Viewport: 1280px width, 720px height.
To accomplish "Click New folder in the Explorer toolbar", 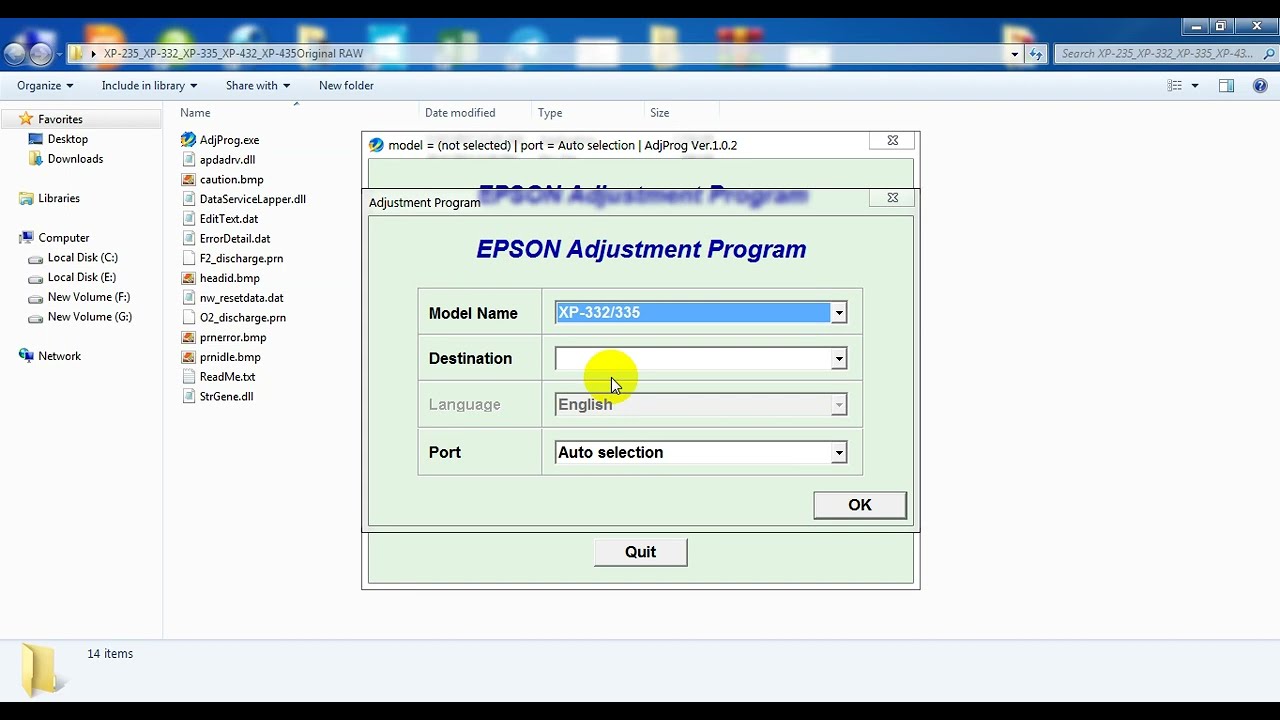I will click(x=346, y=86).
